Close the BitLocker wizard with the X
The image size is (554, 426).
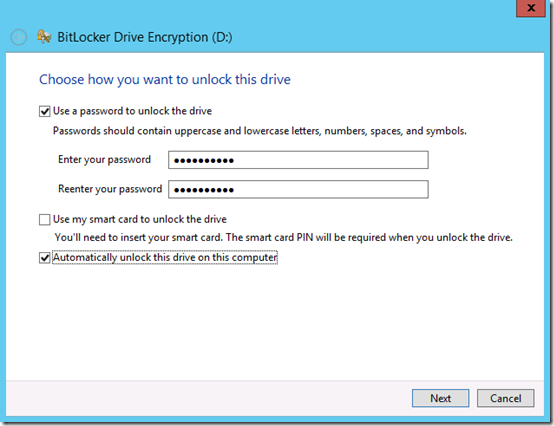[531, 8]
